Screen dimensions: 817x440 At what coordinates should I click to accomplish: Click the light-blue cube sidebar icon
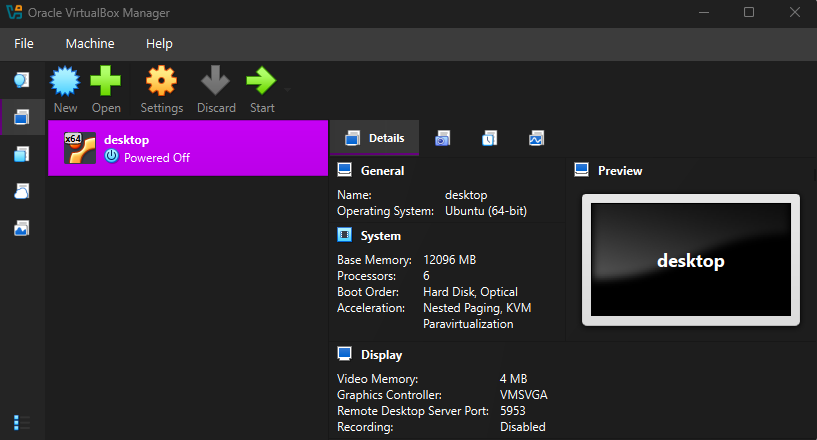point(21,154)
